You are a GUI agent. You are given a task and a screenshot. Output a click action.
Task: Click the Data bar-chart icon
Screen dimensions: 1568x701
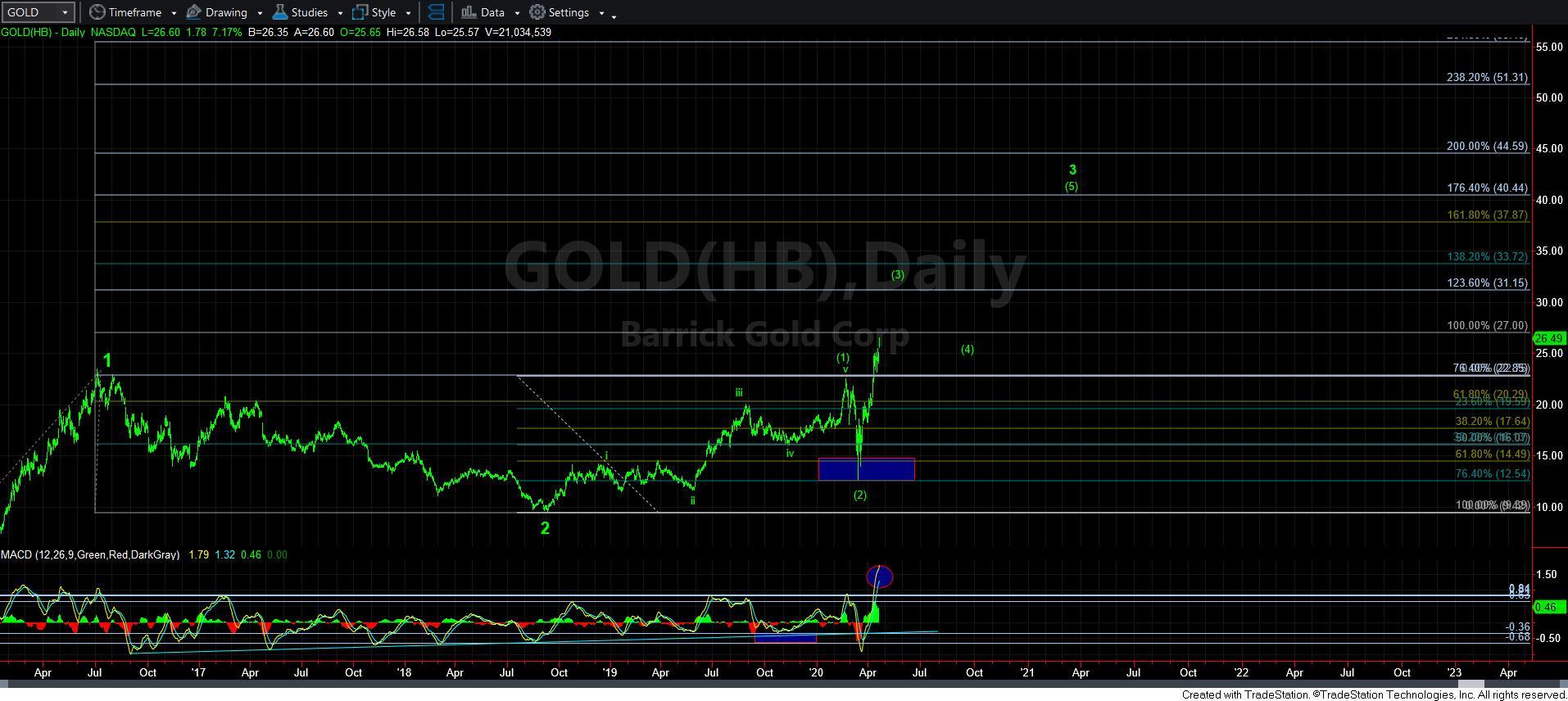(469, 12)
